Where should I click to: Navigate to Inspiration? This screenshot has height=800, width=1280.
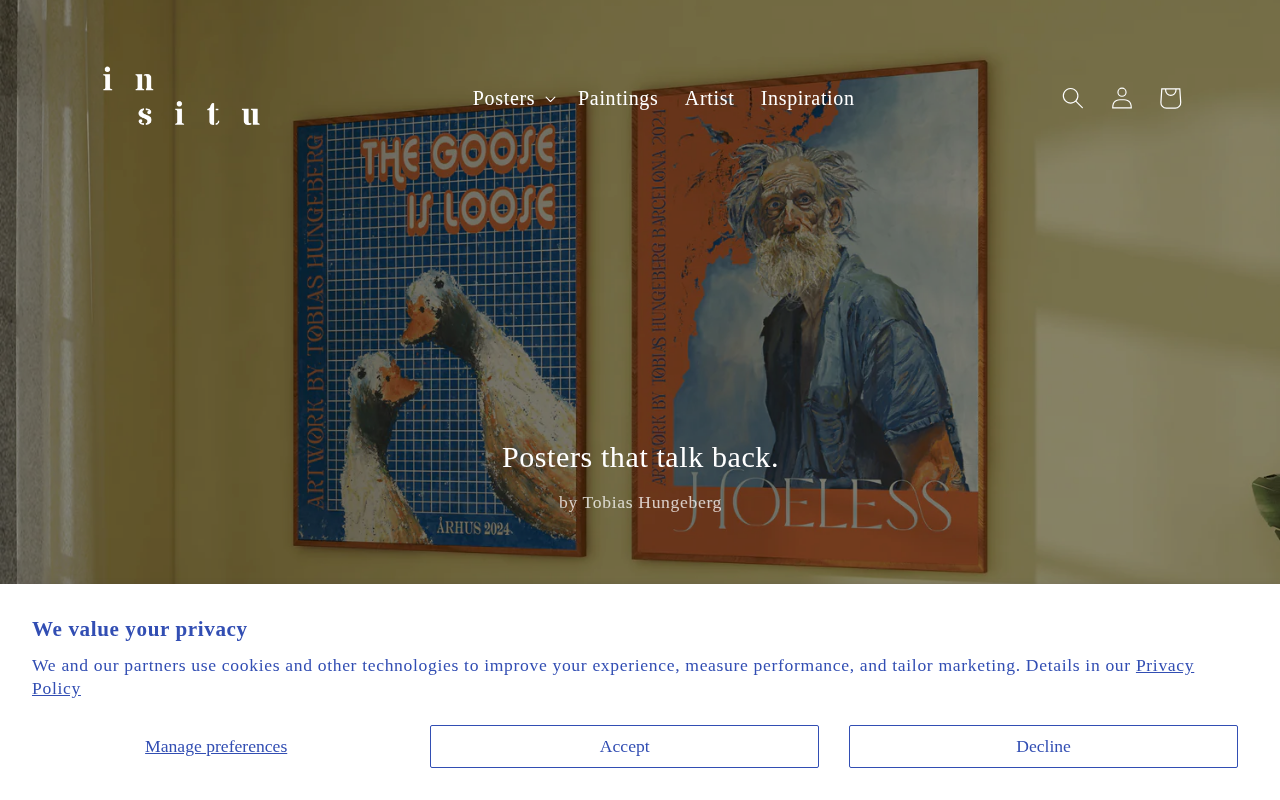click(x=807, y=98)
